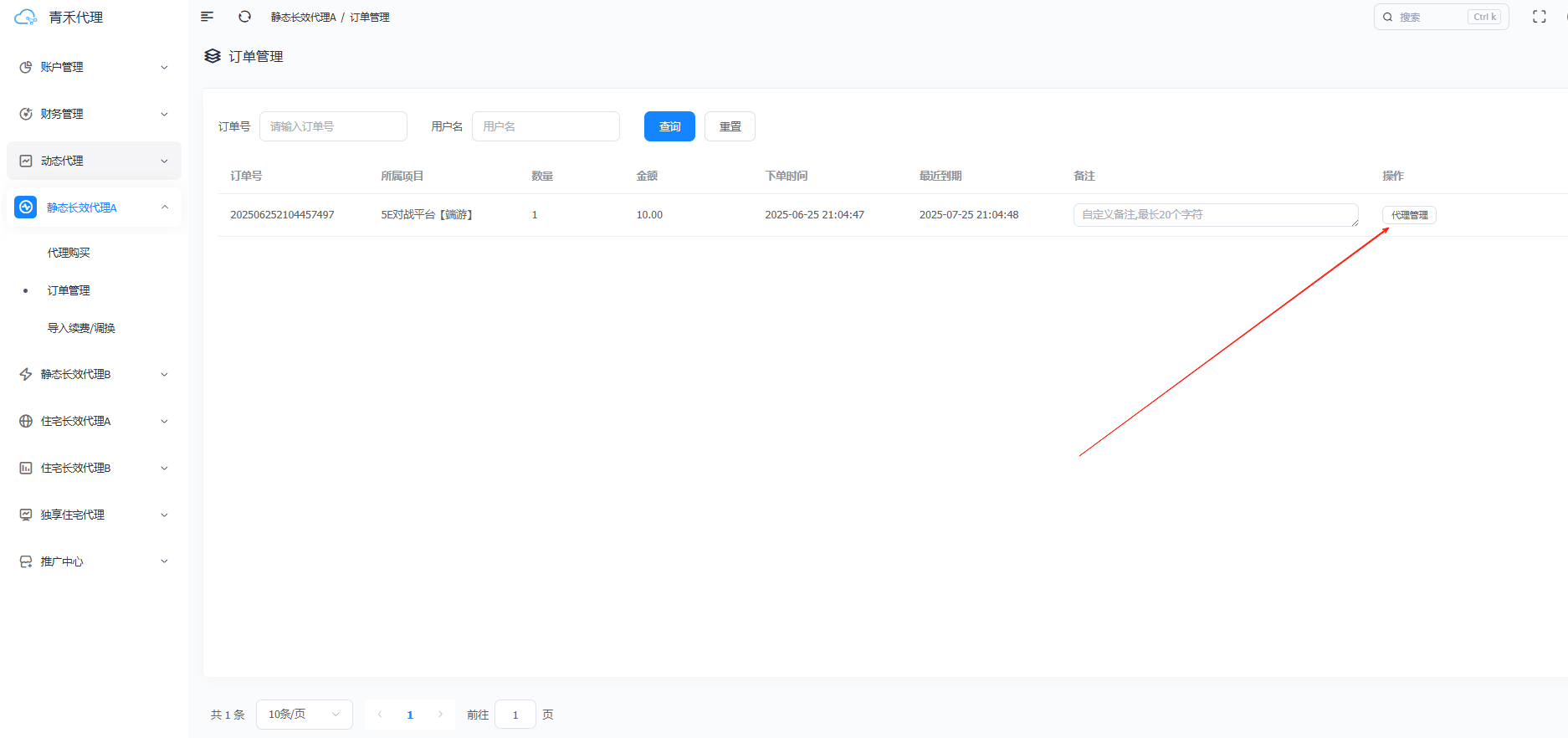Viewport: 1568px width, 738px height.
Task: Expand the 动态代理 menu
Action: click(x=94, y=161)
